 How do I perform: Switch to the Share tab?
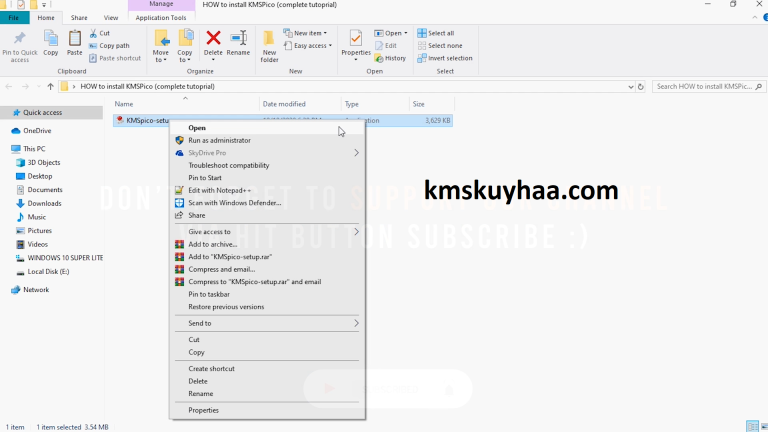(79, 18)
